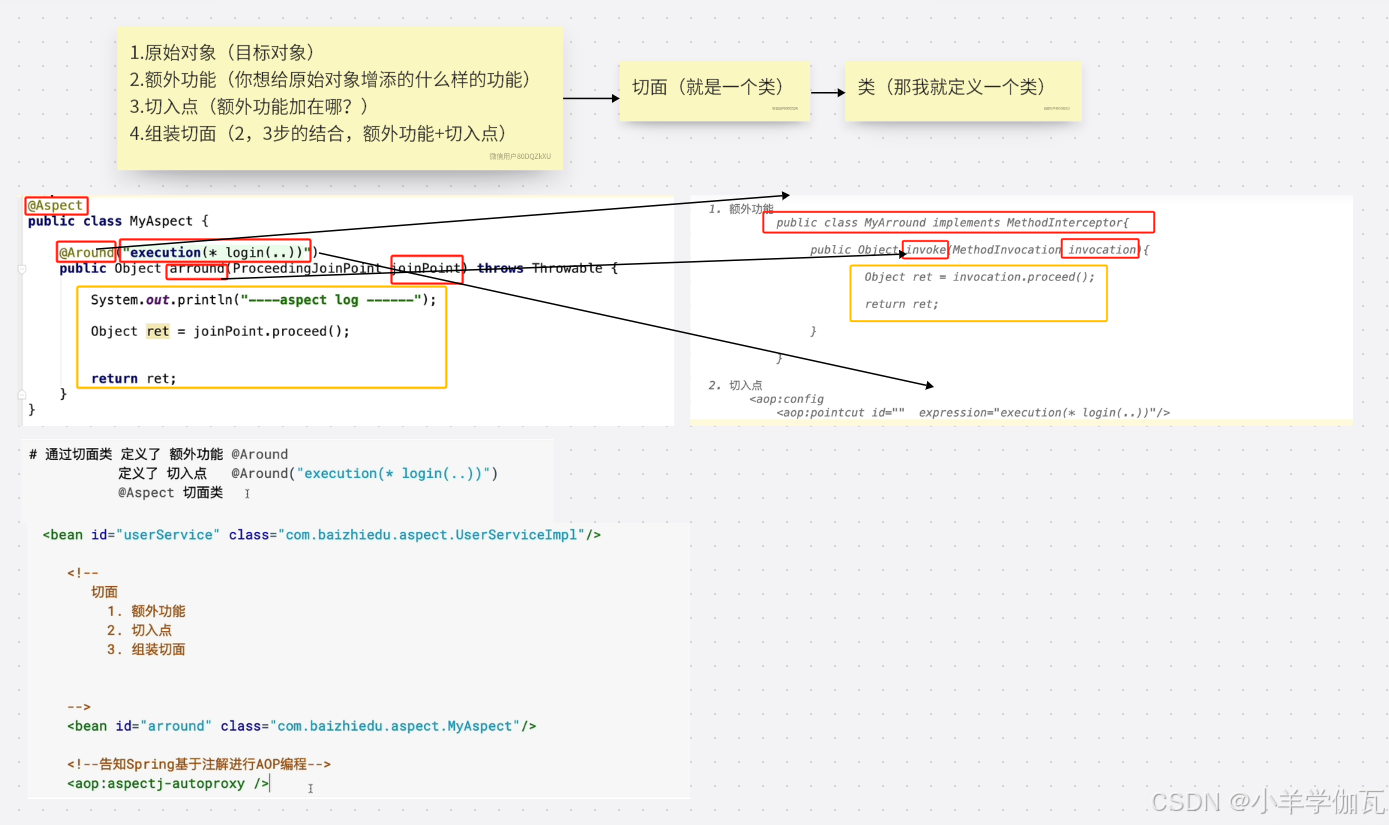Select the red box around "arround" method name
Screen dimensions: 1389x825
pyautogui.click(x=196, y=268)
